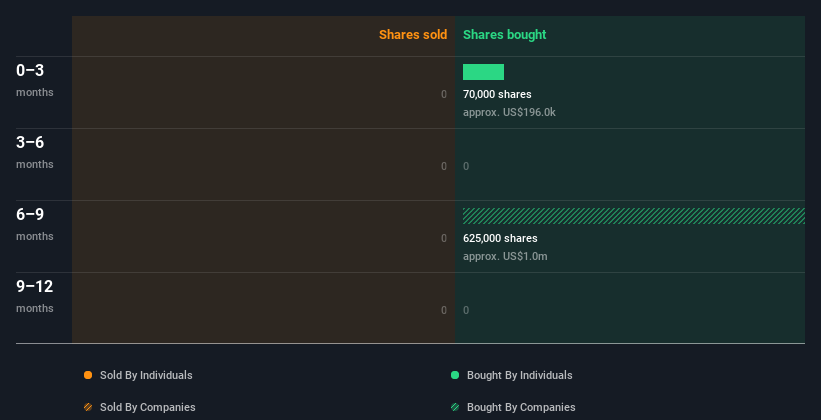
Task: Click the approx. US$1.0m value text
Action: click(x=505, y=256)
